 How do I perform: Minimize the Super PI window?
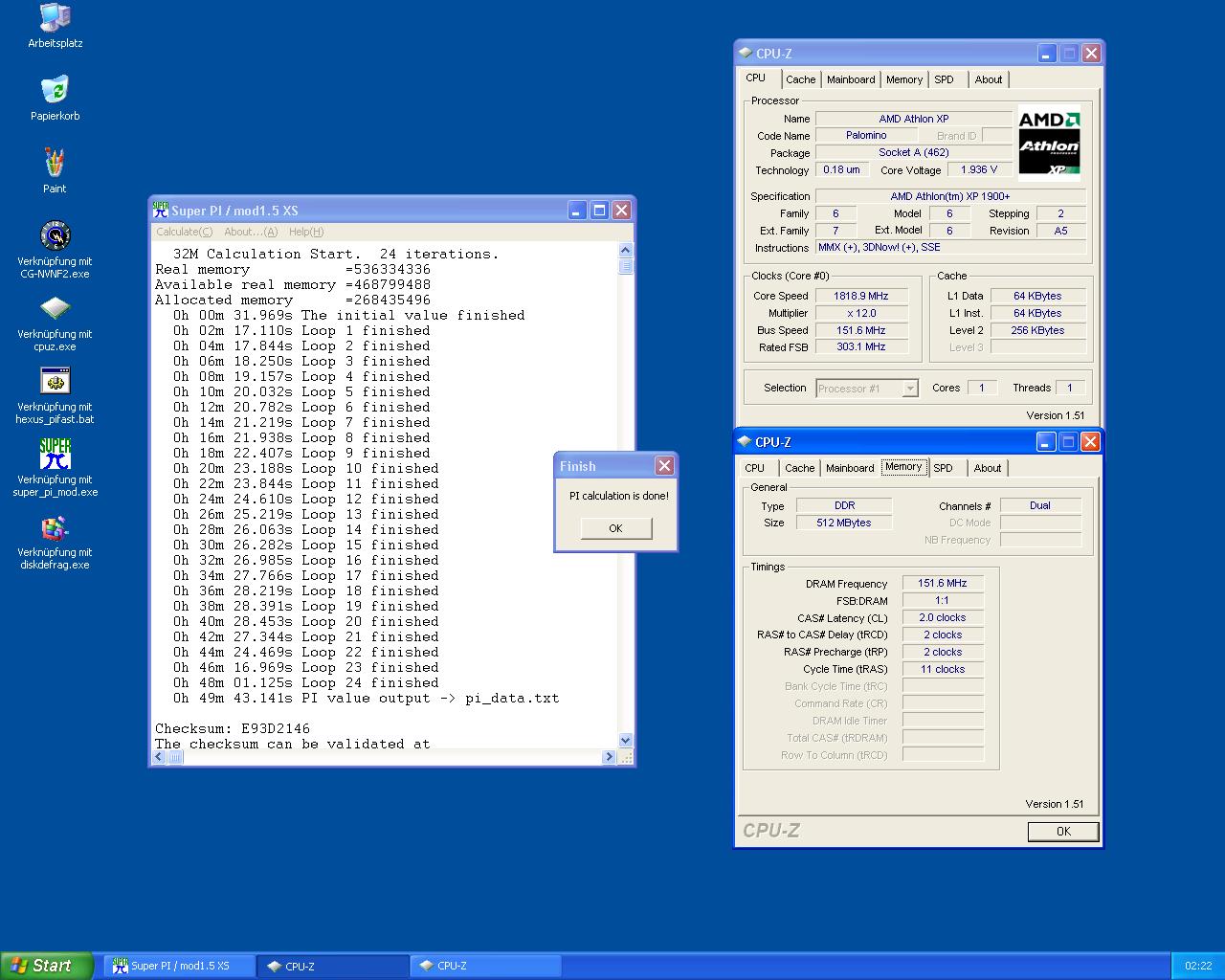point(577,211)
